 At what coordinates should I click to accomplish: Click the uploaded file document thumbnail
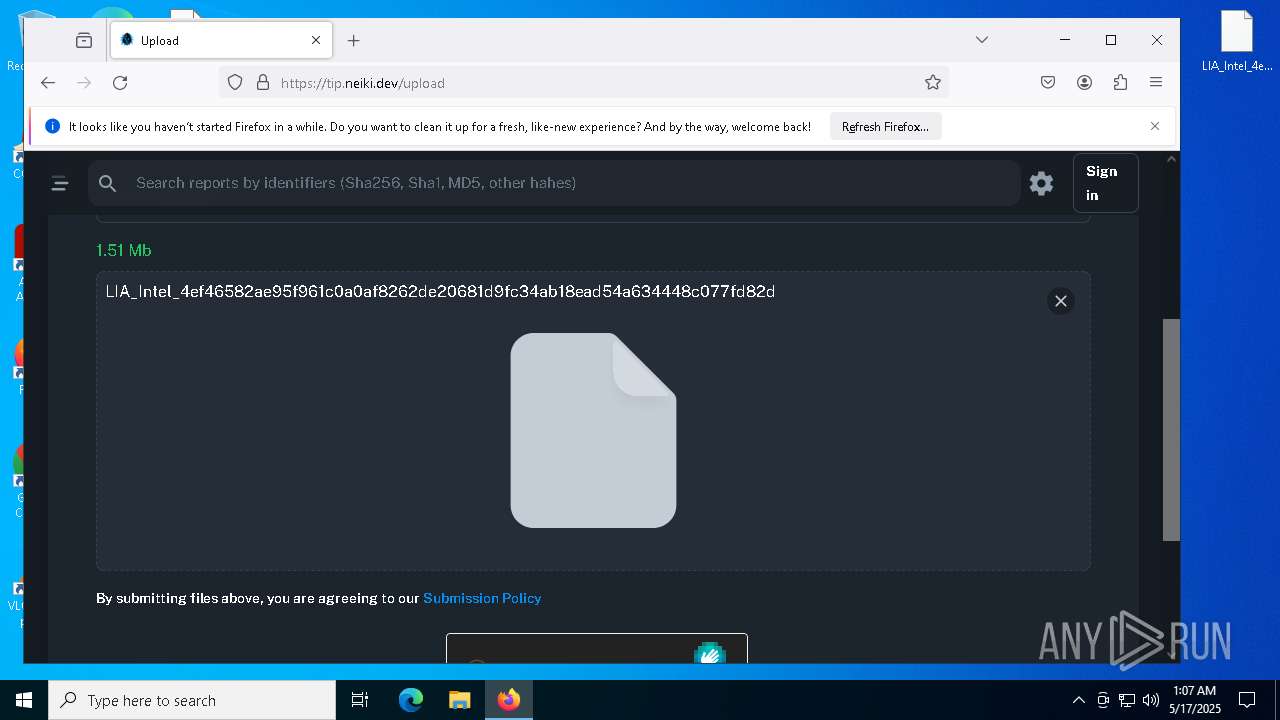pyautogui.click(x=593, y=430)
